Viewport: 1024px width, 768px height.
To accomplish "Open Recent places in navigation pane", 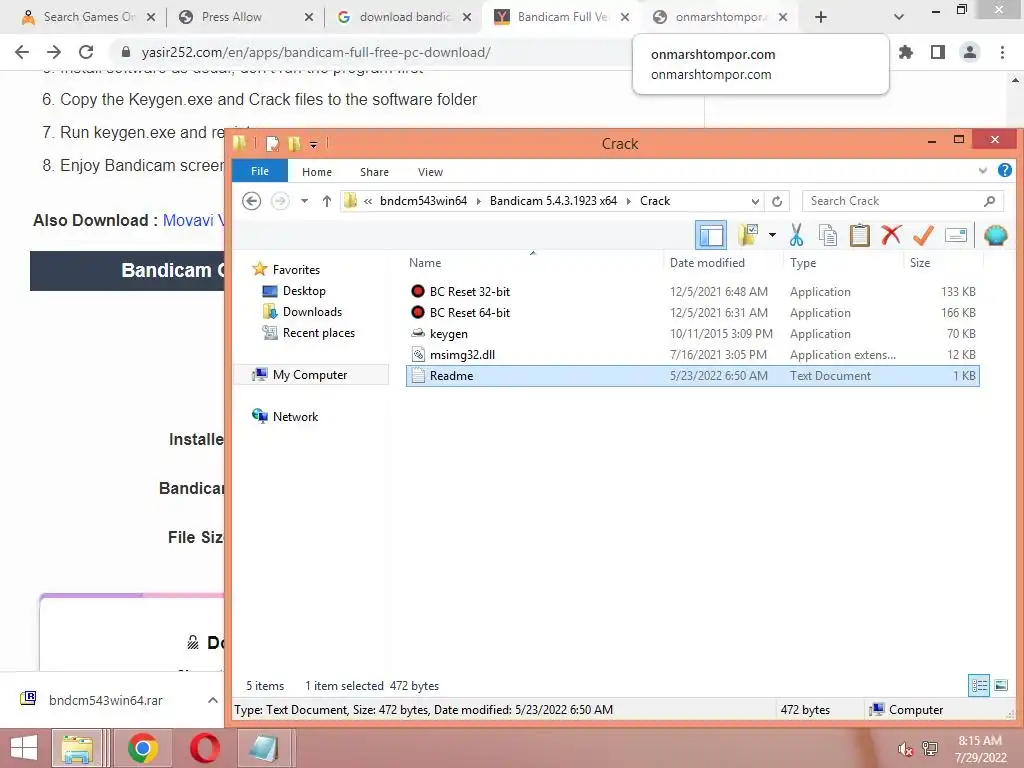I will click(319, 332).
